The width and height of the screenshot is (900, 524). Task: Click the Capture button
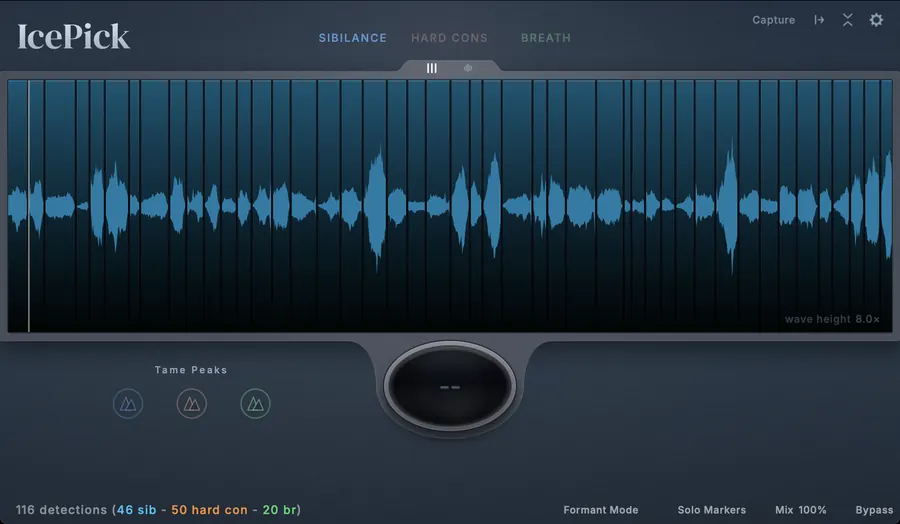coord(774,20)
